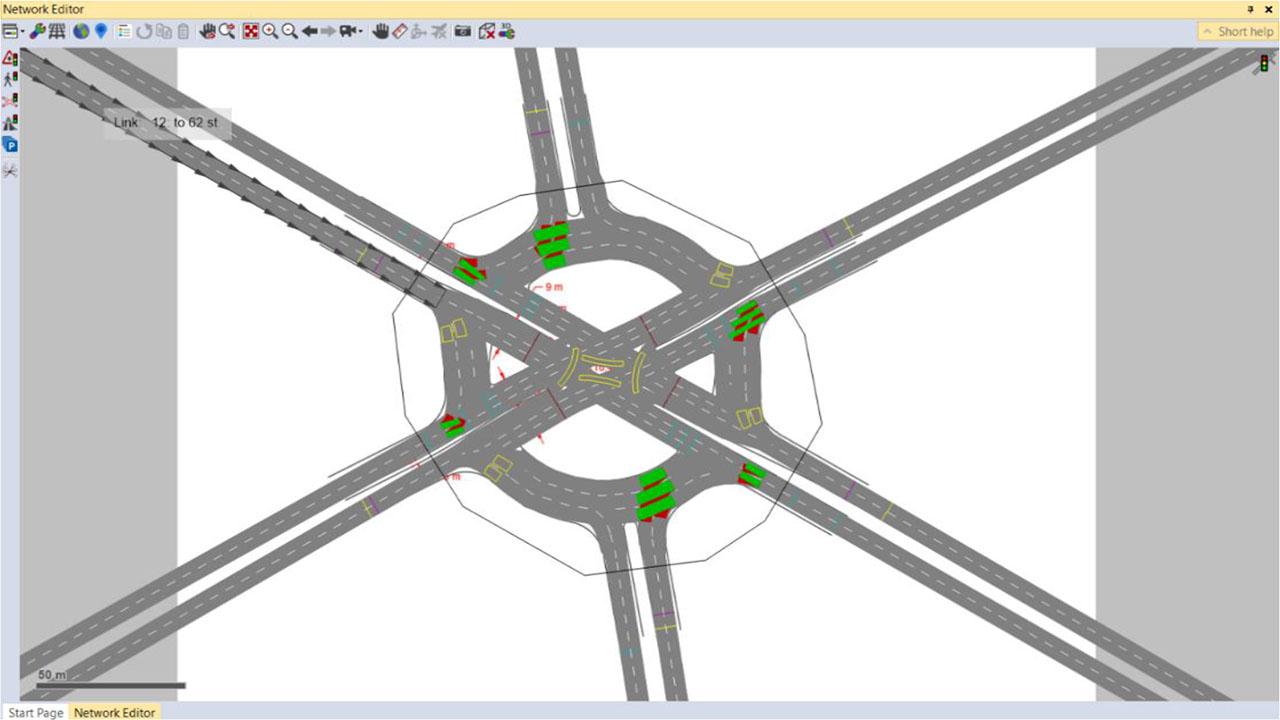Select the pan hand tool
This screenshot has height=720, width=1280.
pos(380,32)
